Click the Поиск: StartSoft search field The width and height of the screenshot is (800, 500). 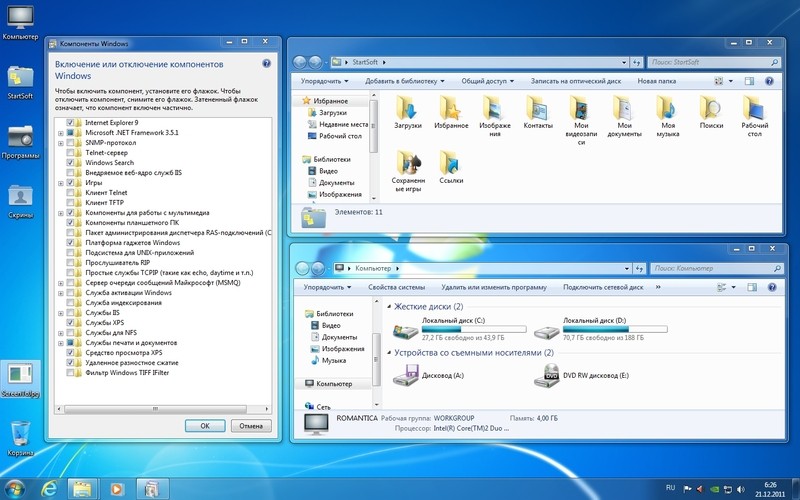[x=713, y=62]
